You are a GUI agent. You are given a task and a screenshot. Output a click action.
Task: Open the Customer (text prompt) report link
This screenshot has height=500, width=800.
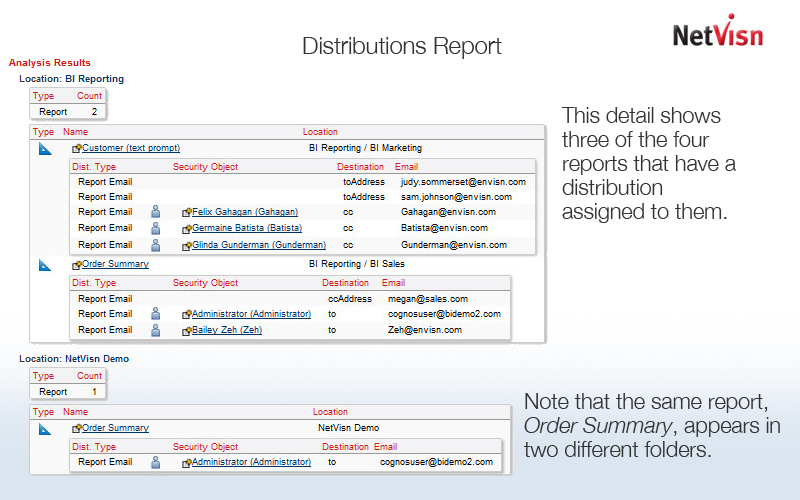click(x=131, y=148)
